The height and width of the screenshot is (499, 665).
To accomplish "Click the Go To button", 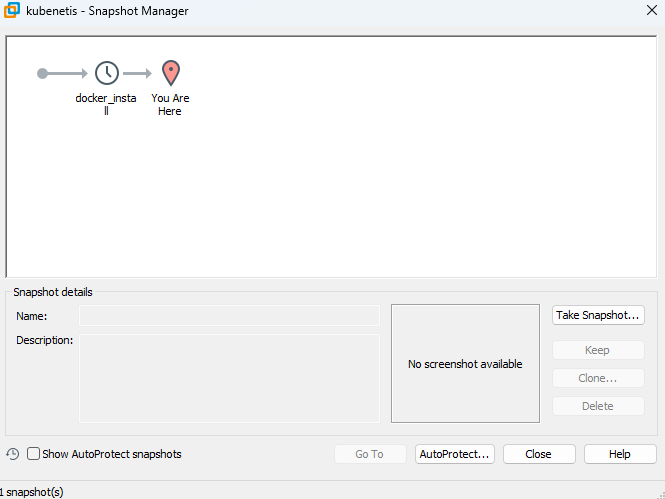I will click(370, 454).
